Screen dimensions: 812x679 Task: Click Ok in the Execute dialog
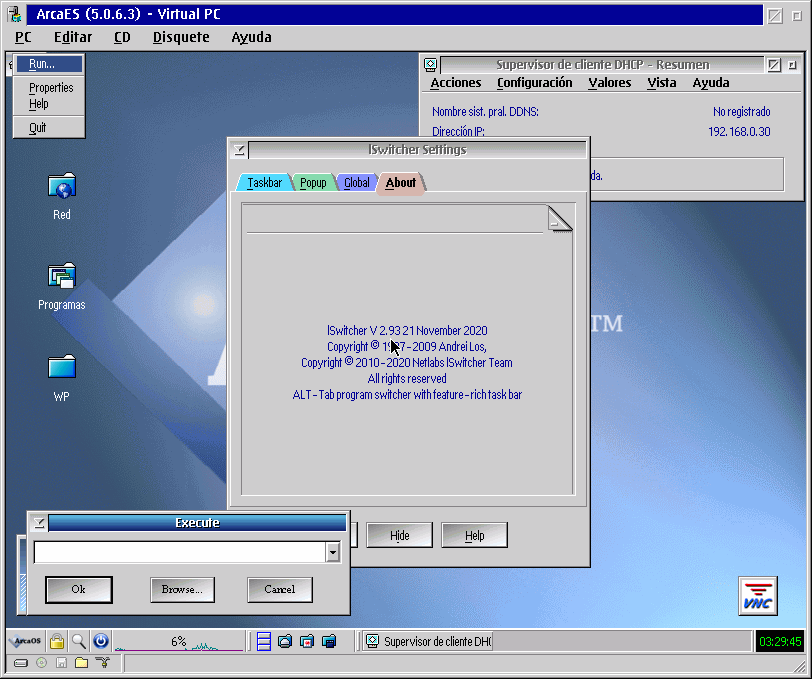point(79,589)
